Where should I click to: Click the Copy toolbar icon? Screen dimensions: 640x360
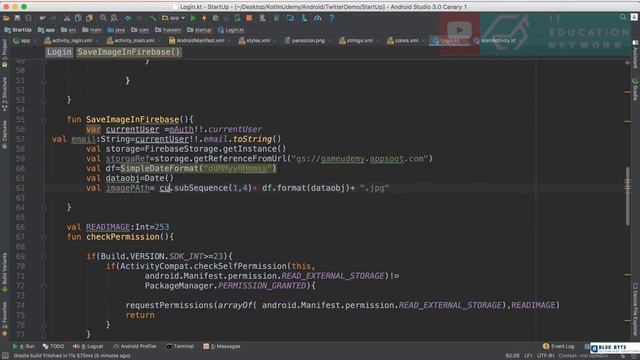(x=78, y=18)
